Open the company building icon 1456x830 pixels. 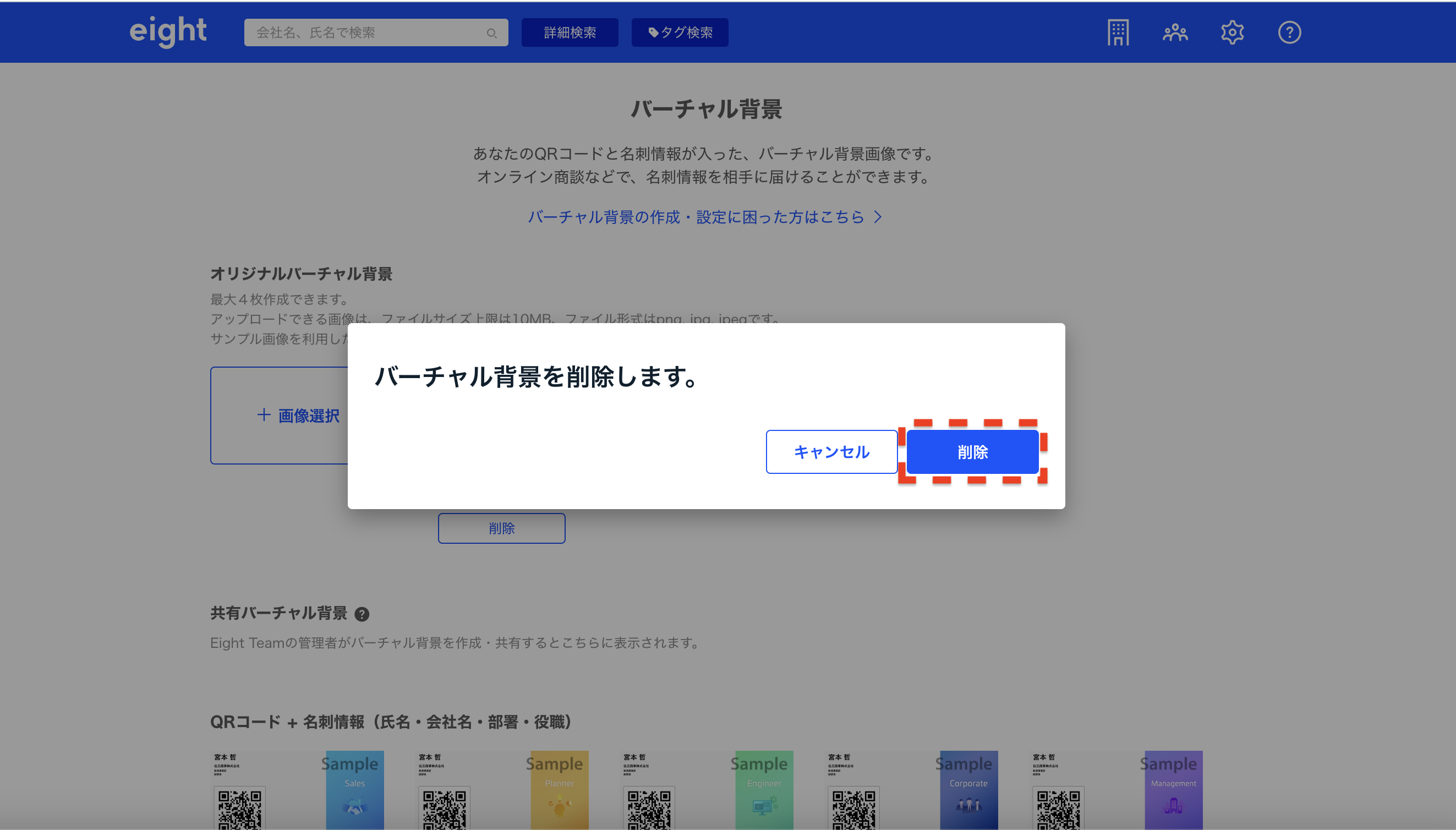click(x=1118, y=32)
